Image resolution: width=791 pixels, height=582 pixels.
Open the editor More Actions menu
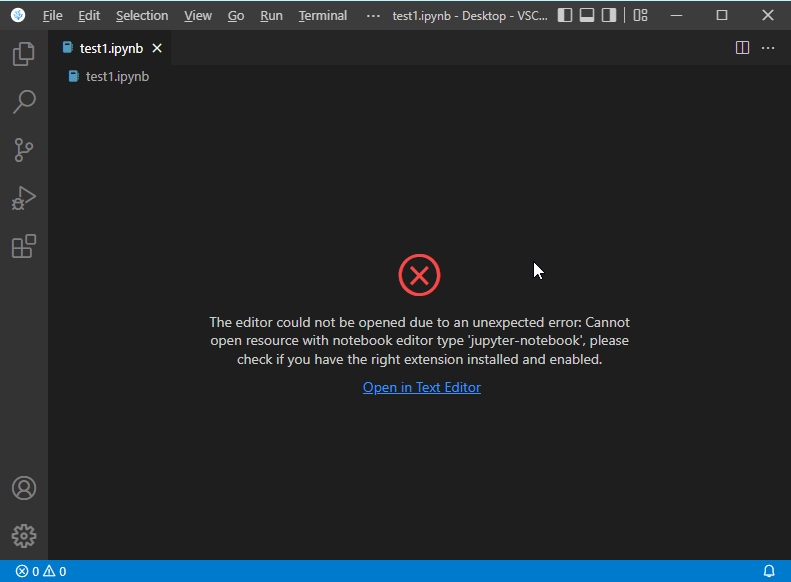pyautogui.click(x=768, y=48)
